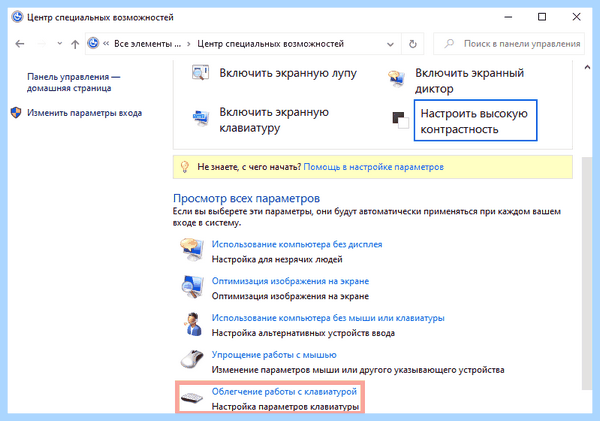Go up one level with the up arrow
Viewport: 600px width, 421px height.
pyautogui.click(x=75, y=44)
